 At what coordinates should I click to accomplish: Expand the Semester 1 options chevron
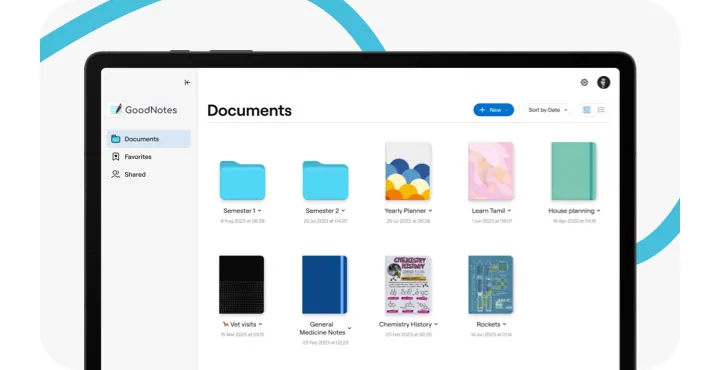click(x=259, y=211)
